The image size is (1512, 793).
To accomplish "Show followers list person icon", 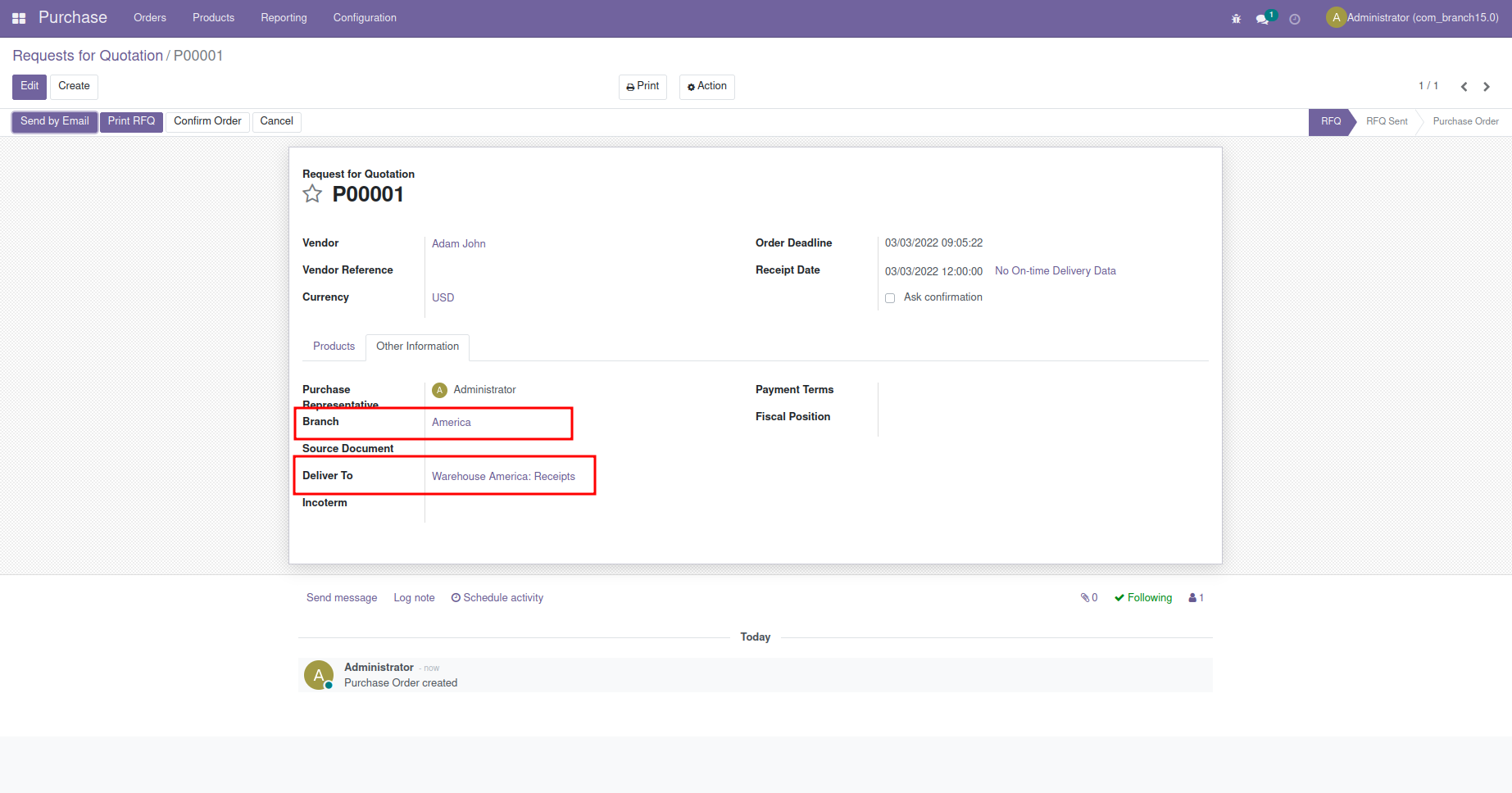I will [x=1196, y=598].
